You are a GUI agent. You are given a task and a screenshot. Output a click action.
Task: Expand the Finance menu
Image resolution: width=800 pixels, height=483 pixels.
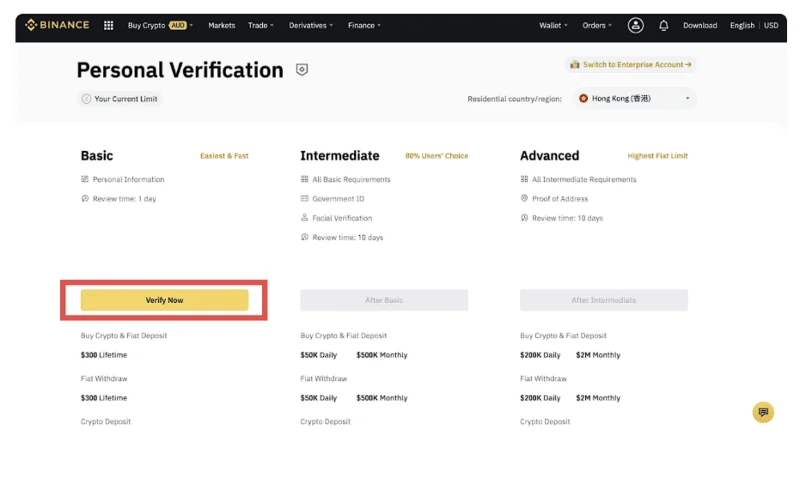point(364,25)
